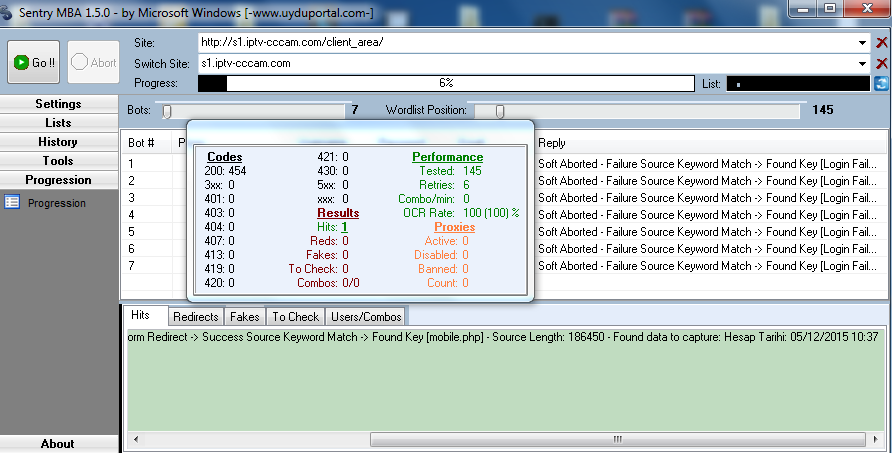Click the blue refresh icon beside List
Image resolution: width=892 pixels, height=453 pixels.
click(881, 83)
